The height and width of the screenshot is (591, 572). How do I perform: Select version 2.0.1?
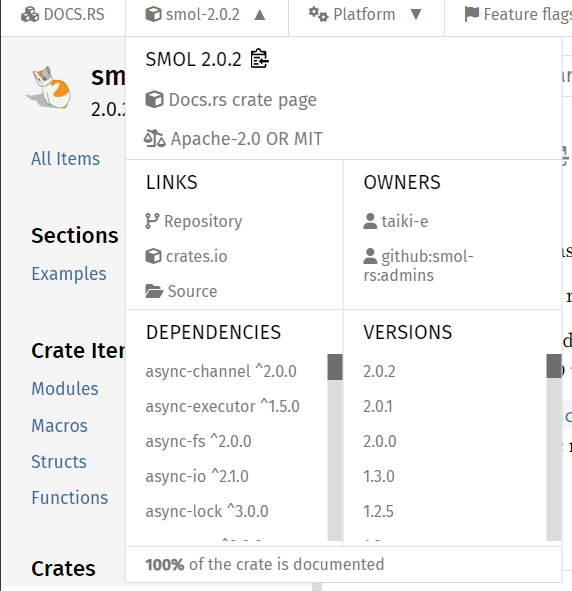click(378, 406)
